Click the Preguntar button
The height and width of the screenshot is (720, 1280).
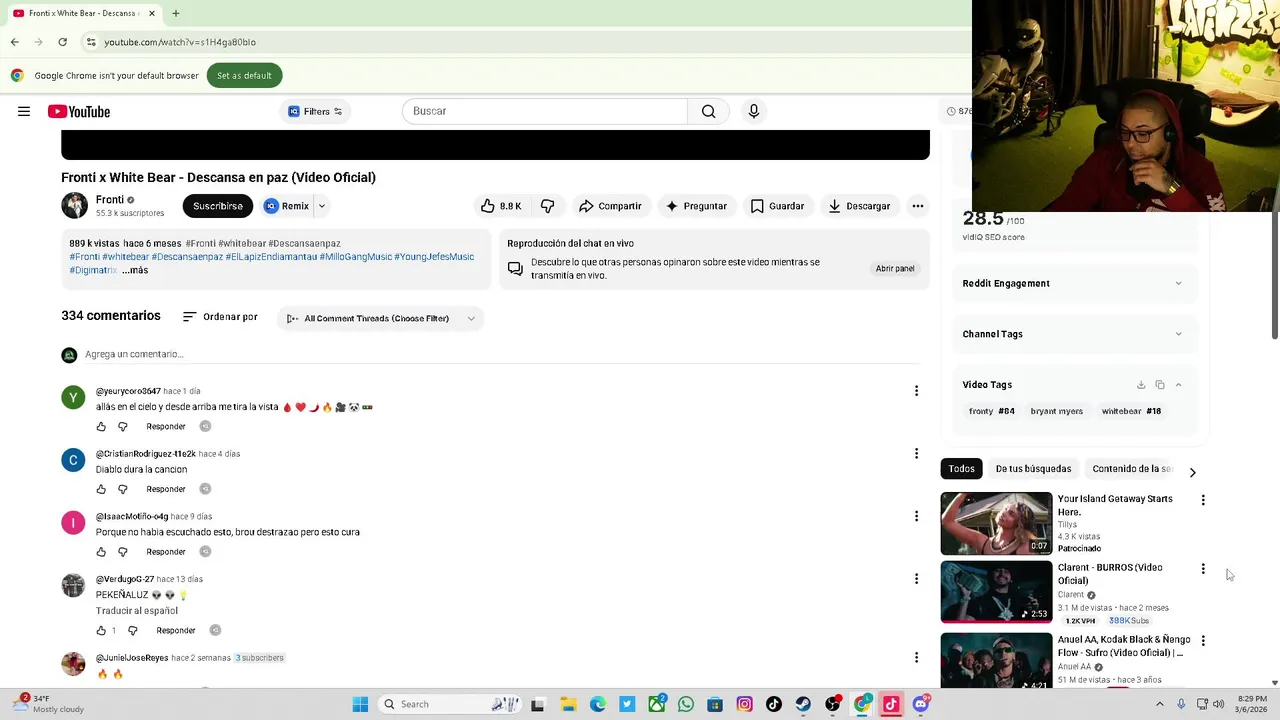696,206
